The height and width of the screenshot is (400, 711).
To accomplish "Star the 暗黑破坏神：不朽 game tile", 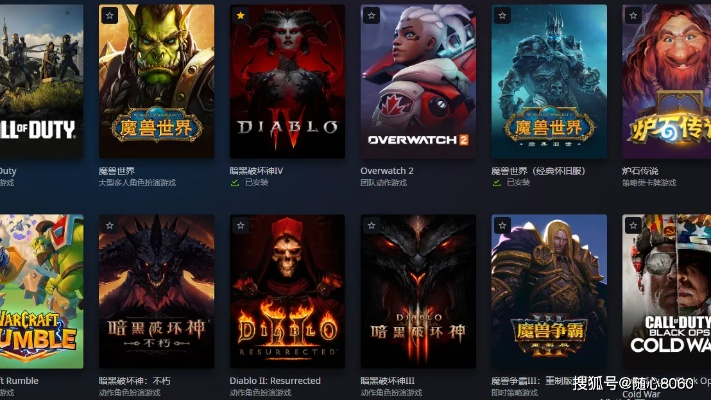I will point(110,225).
